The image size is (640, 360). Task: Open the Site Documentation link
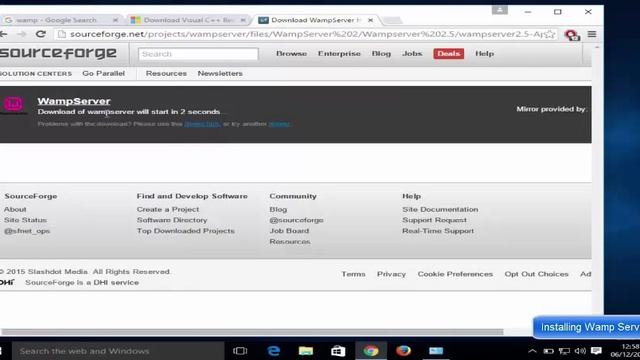[x=440, y=209]
